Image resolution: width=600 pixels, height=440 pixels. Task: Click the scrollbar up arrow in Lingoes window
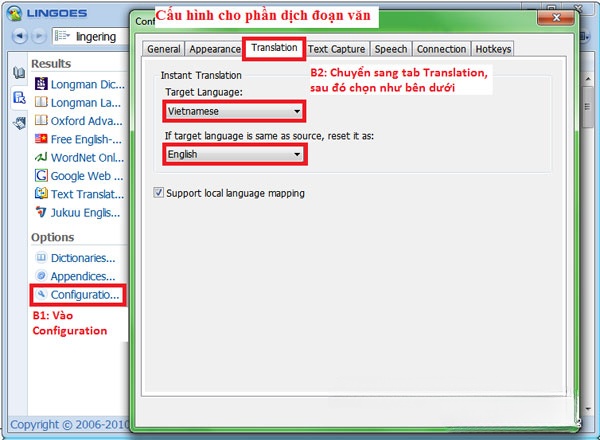[588, 78]
